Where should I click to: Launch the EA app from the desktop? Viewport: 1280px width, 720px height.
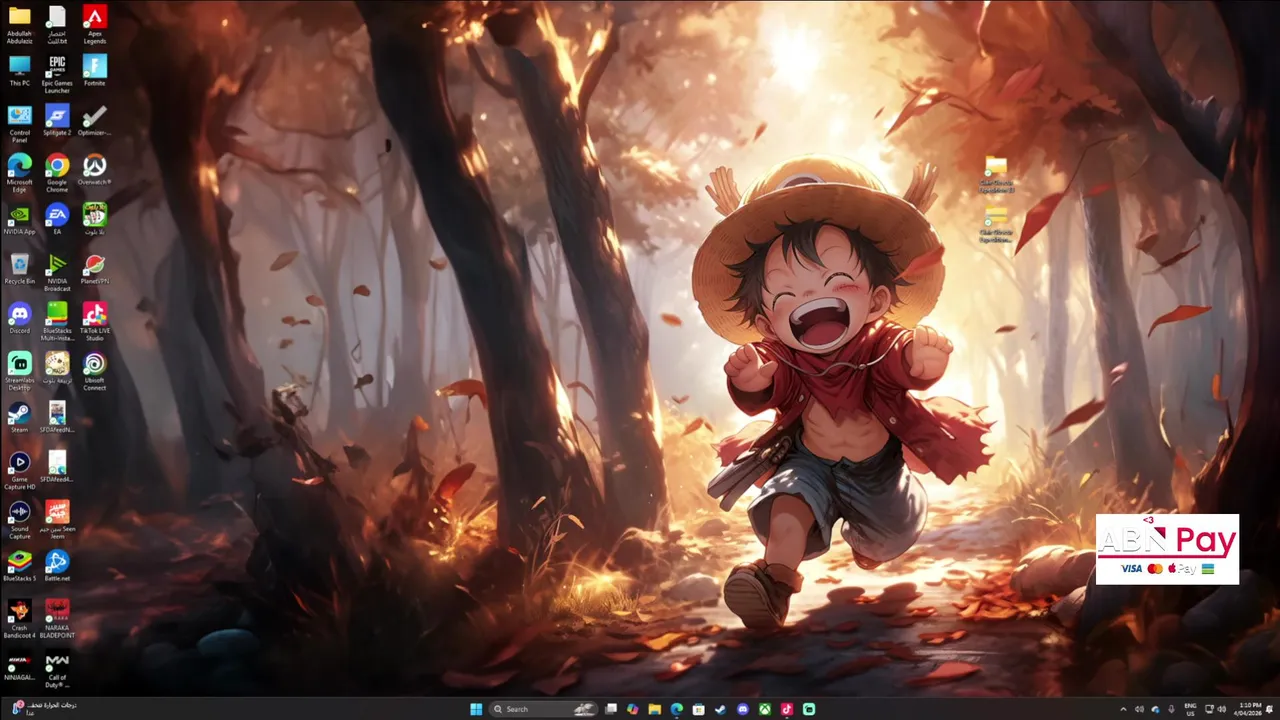coord(57,219)
